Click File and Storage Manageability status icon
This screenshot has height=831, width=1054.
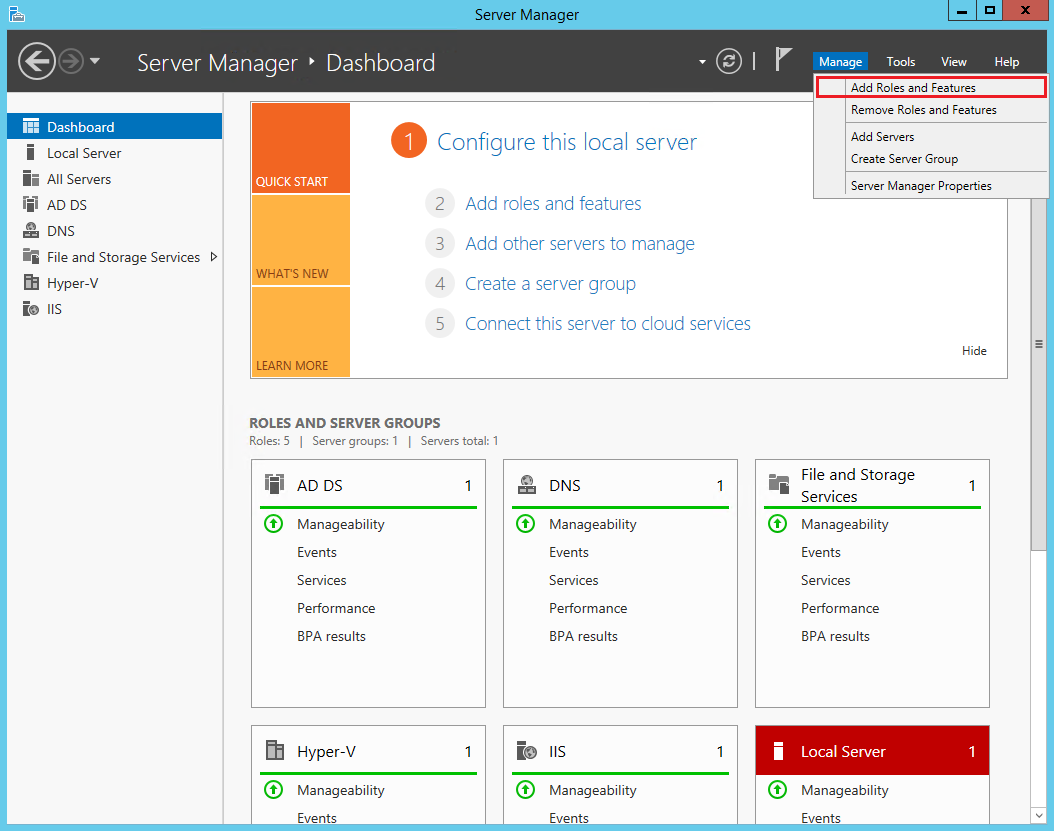click(x=778, y=523)
